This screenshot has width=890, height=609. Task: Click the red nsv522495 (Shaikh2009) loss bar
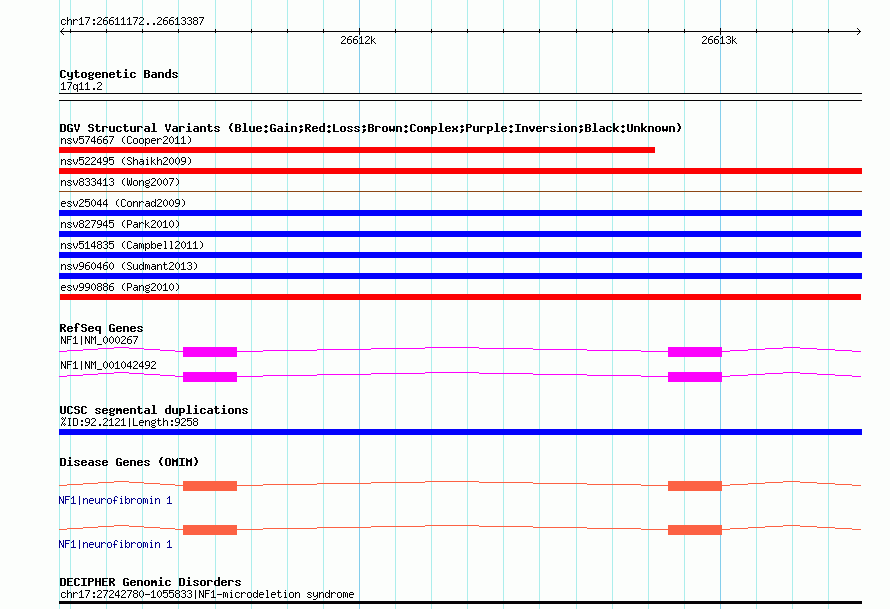click(x=460, y=171)
